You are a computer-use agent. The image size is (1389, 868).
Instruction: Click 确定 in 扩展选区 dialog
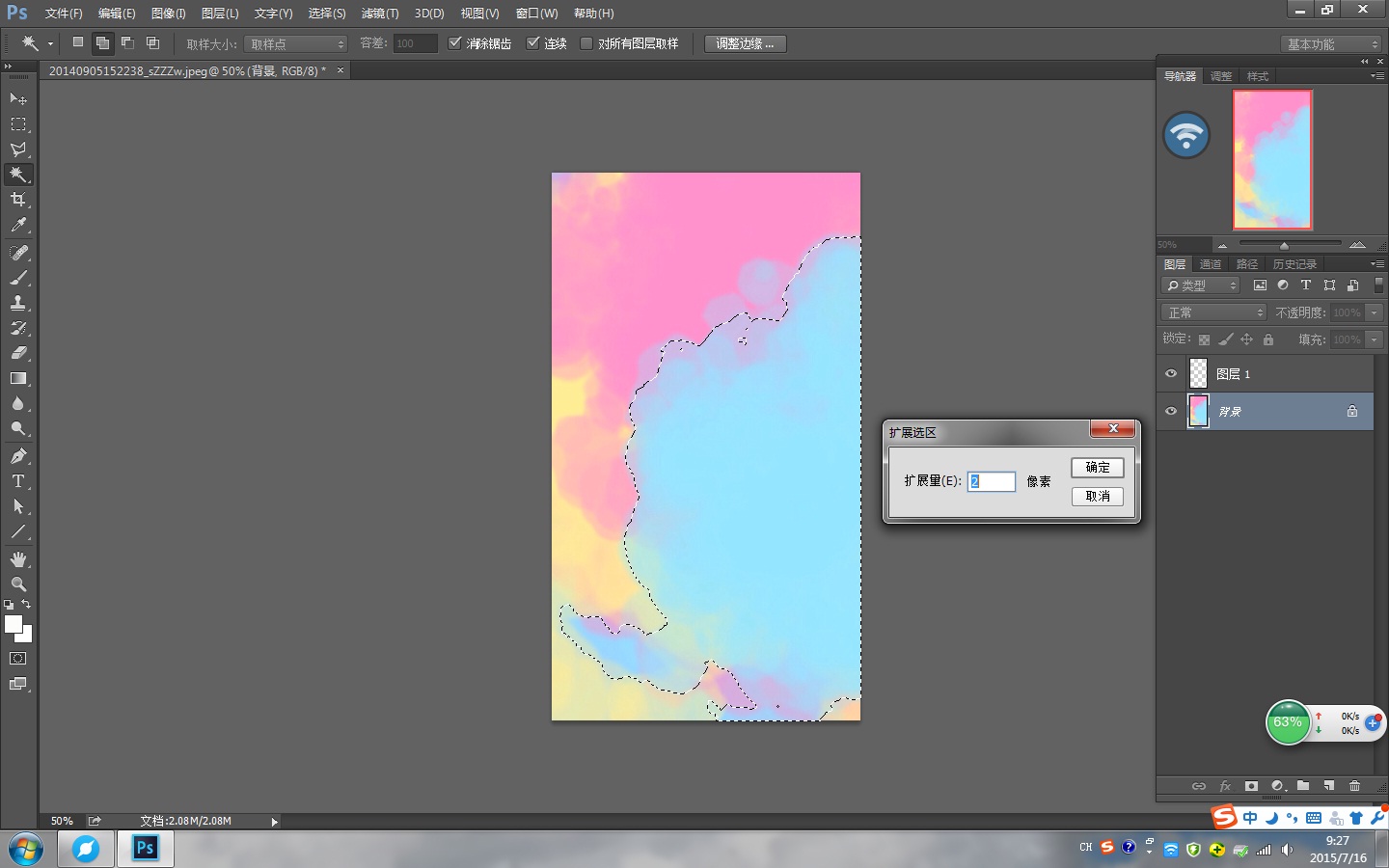tap(1098, 468)
